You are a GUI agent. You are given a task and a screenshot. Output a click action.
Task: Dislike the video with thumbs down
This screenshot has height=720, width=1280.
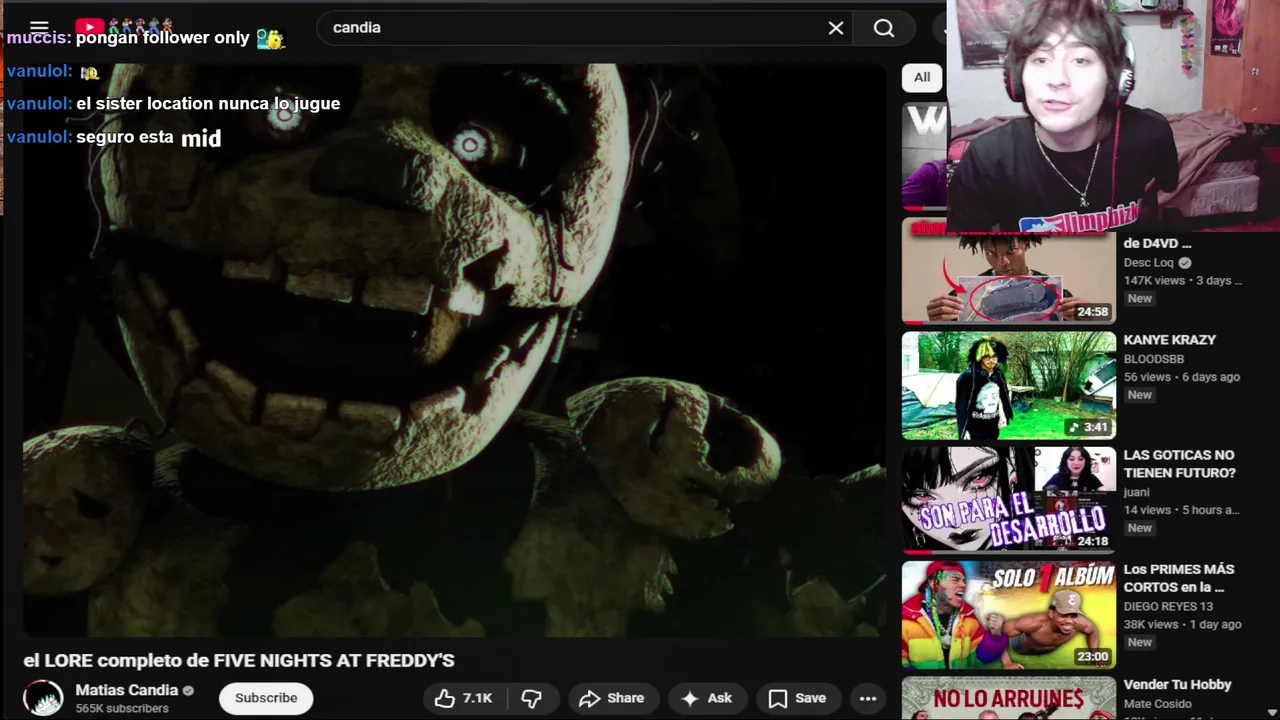point(532,698)
